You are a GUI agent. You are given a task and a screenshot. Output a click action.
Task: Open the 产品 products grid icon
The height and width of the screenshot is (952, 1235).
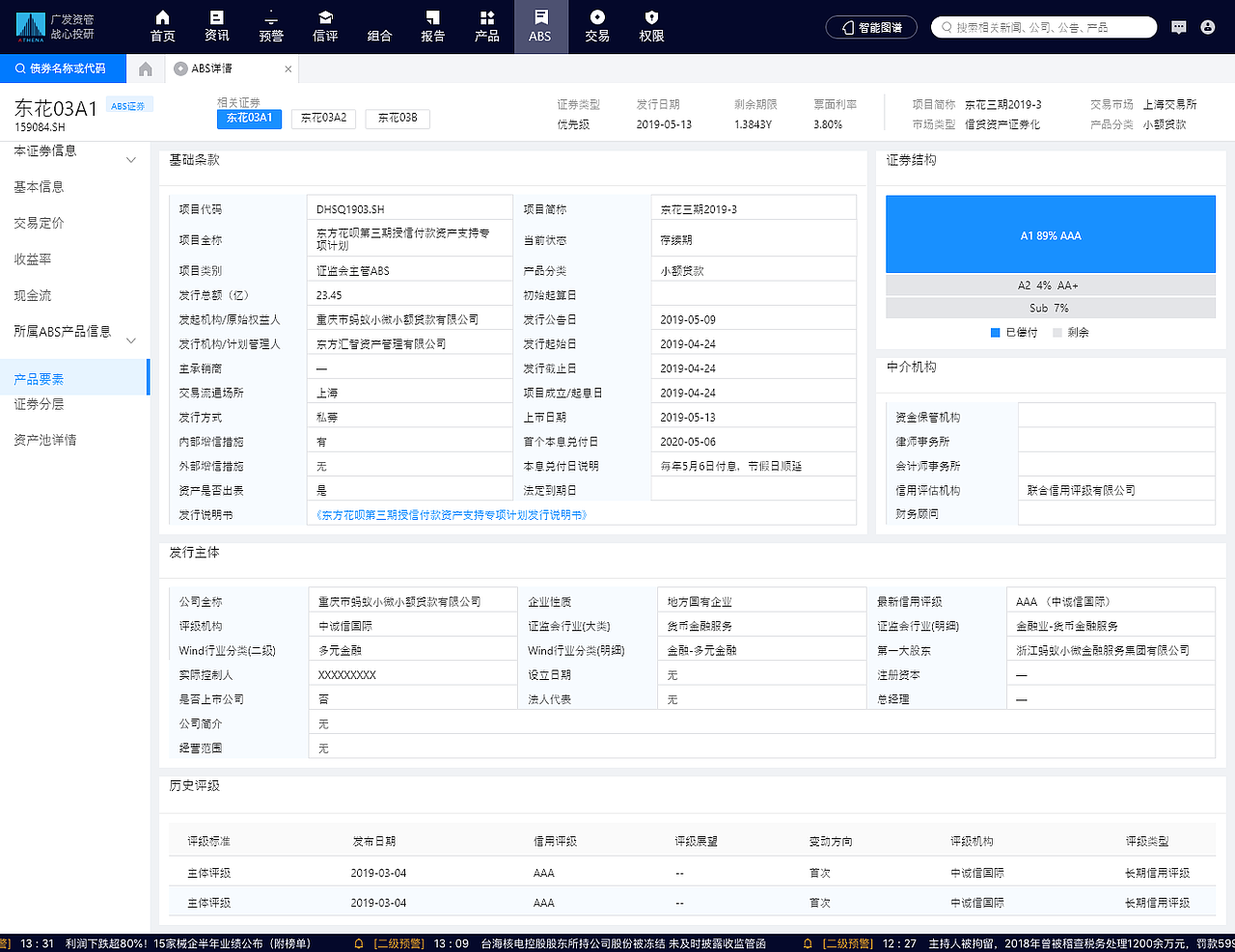(x=487, y=26)
